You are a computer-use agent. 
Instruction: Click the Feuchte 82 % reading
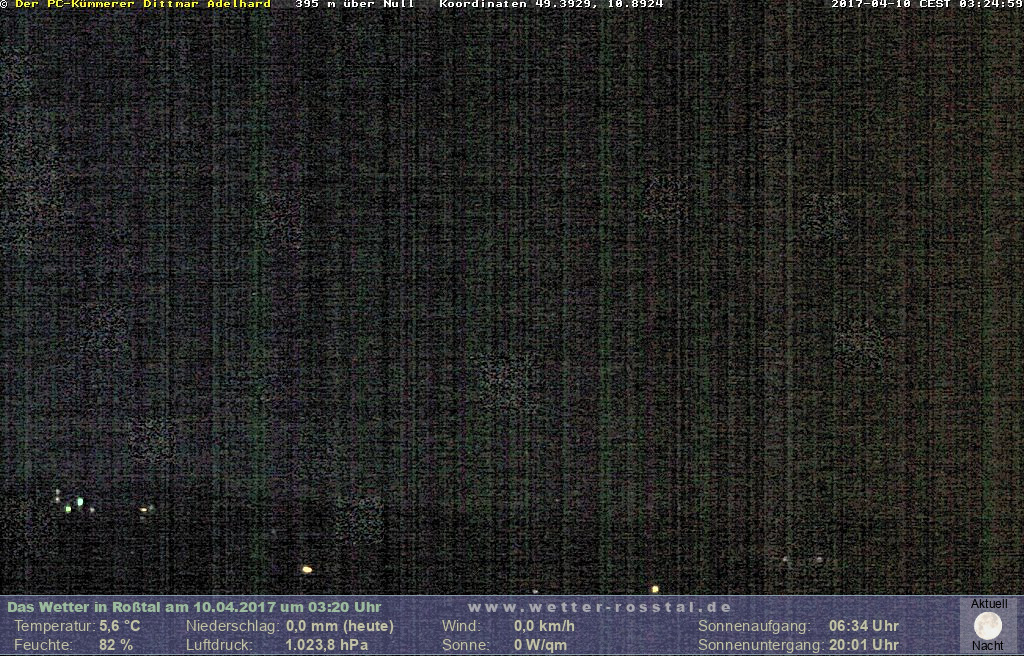tap(115, 645)
